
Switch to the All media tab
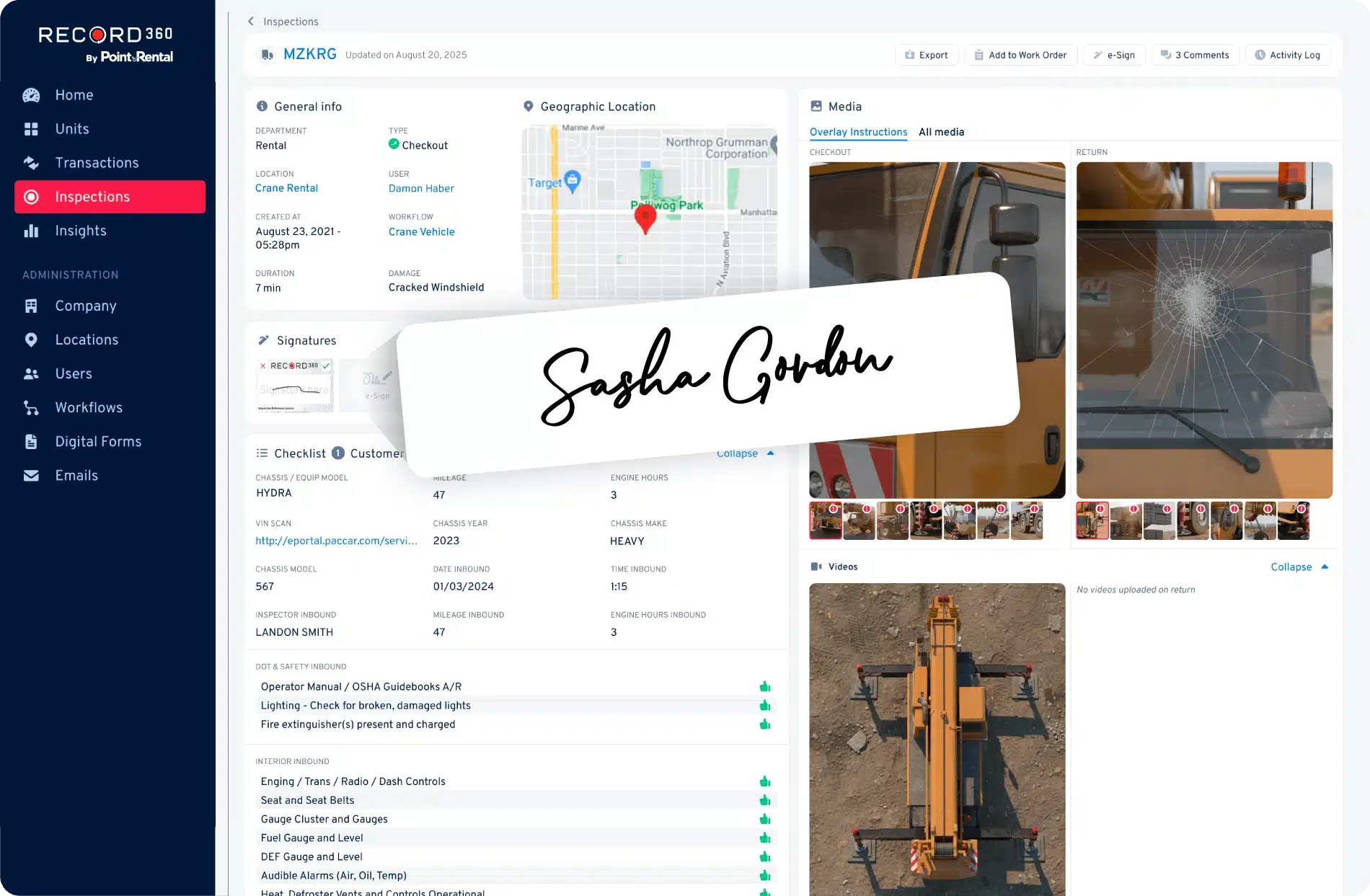tap(942, 132)
